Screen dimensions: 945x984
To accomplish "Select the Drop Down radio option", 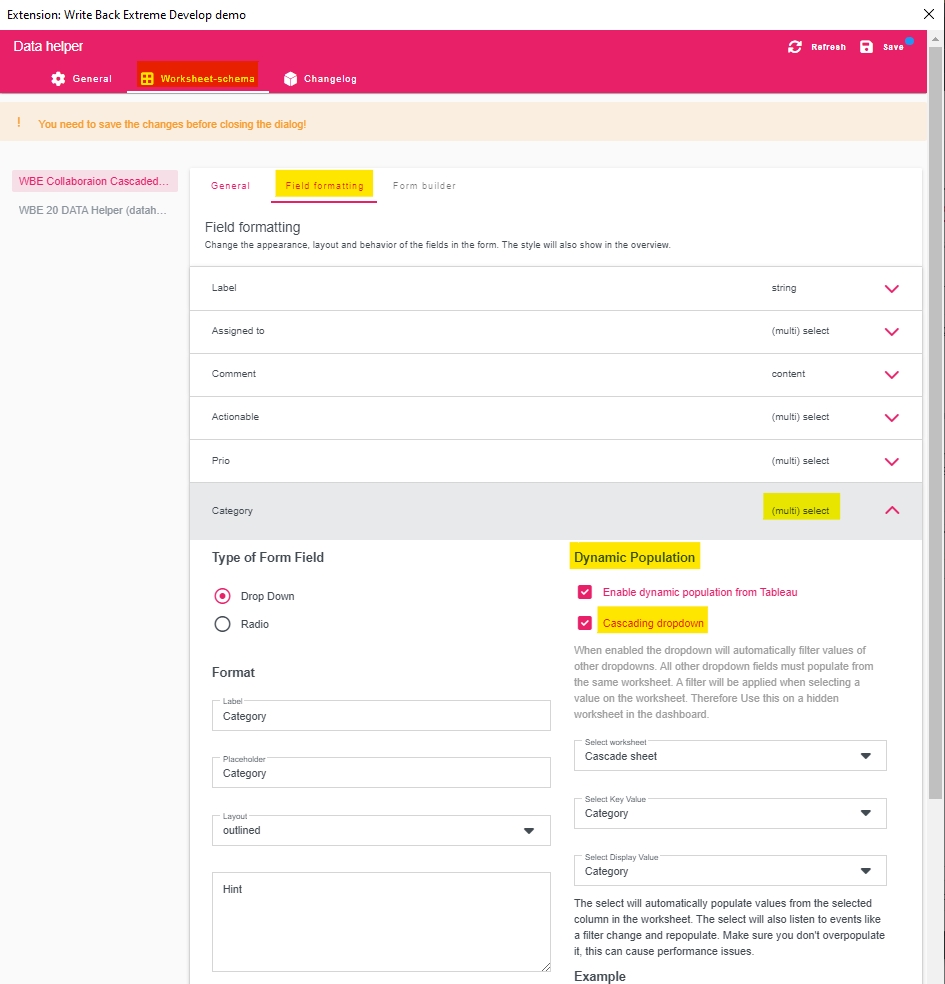I will 223,596.
